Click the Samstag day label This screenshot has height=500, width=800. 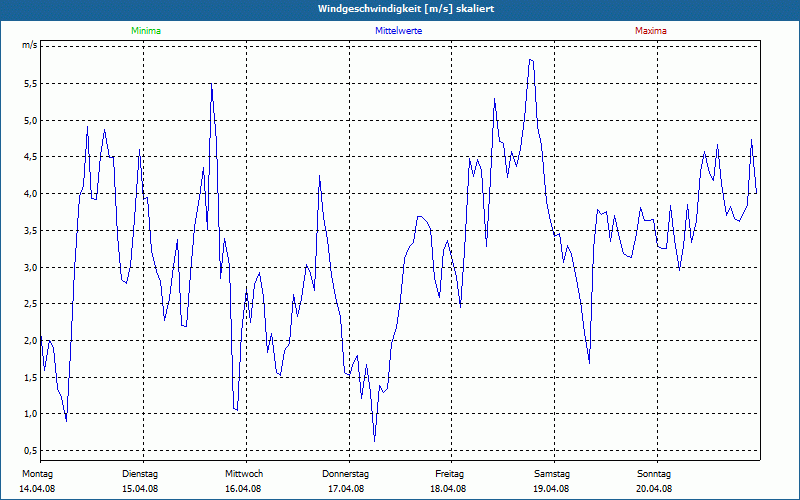[x=552, y=474]
